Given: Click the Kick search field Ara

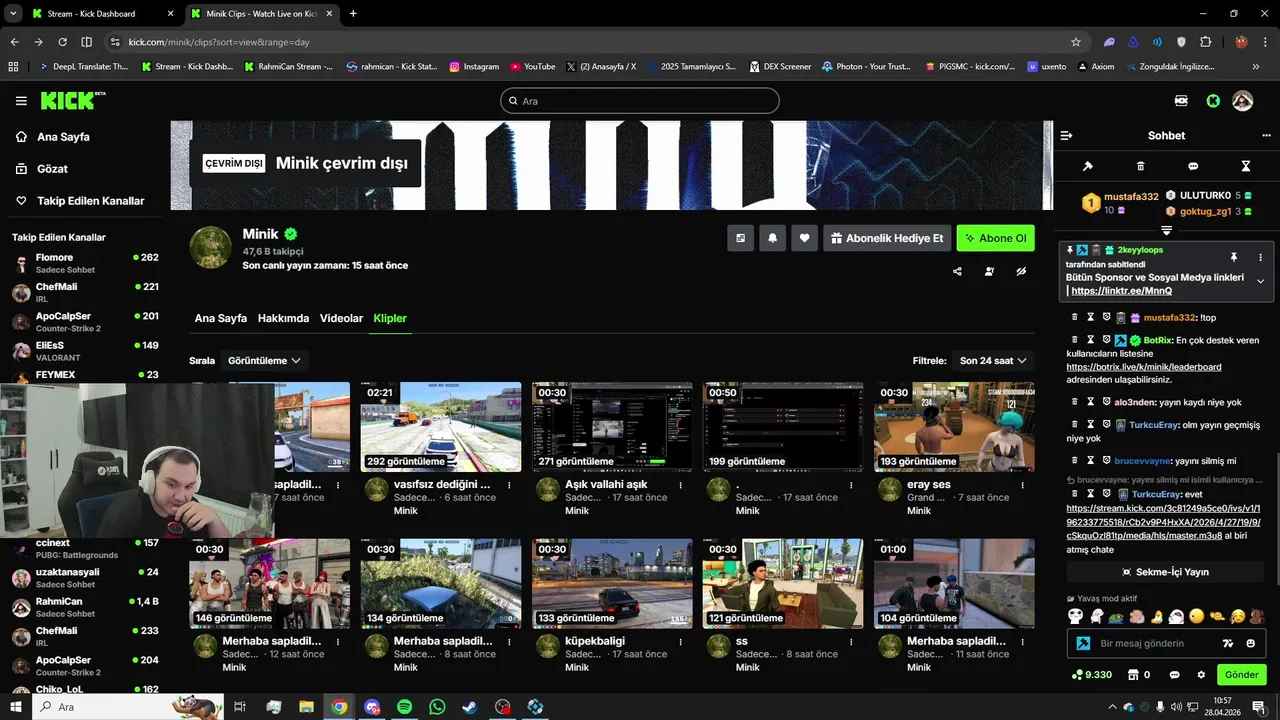Looking at the screenshot, I should [x=639, y=101].
